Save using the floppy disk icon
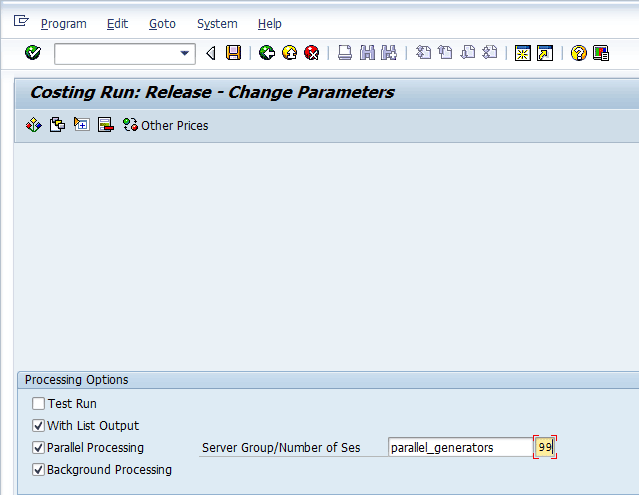 pyautogui.click(x=234, y=53)
